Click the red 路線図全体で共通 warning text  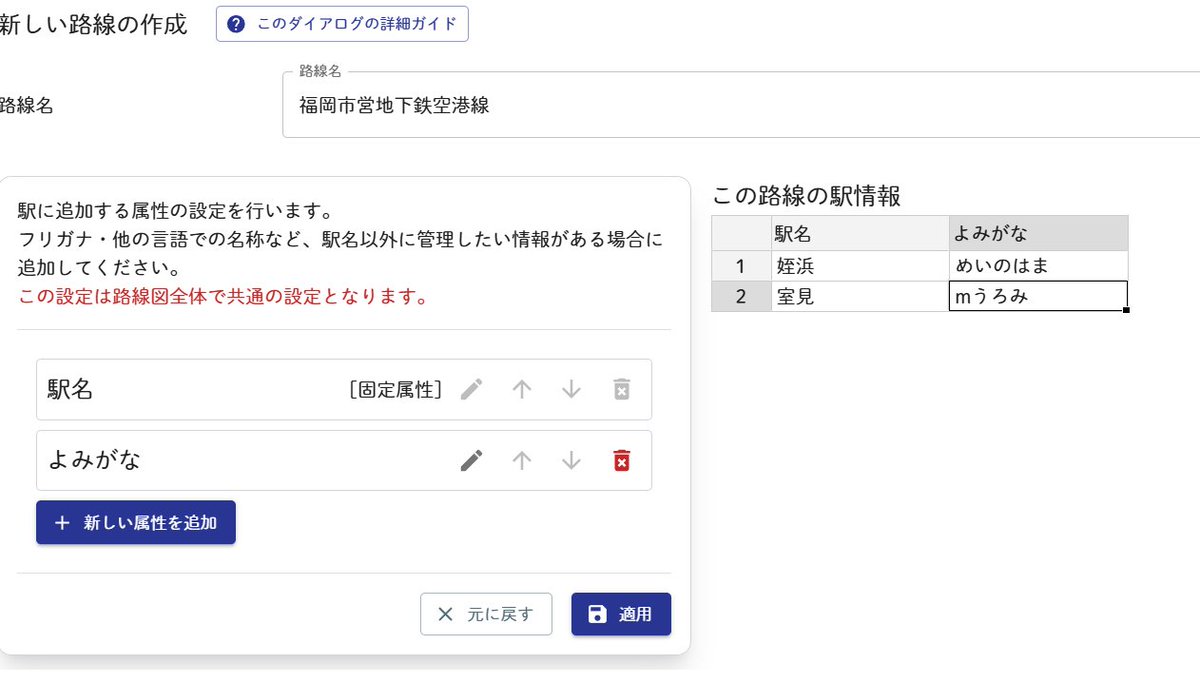click(x=223, y=297)
